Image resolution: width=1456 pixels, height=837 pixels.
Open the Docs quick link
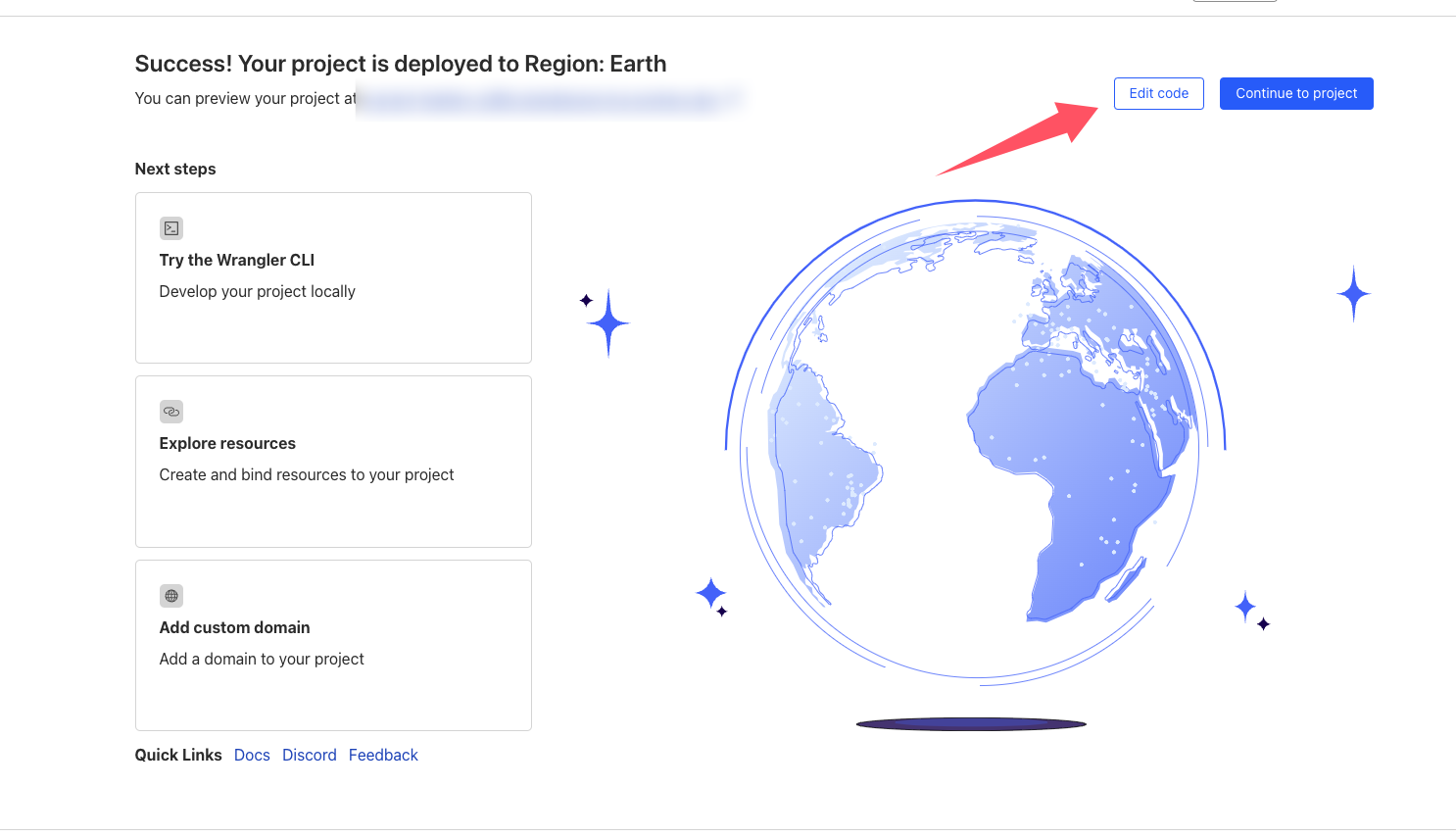click(252, 755)
